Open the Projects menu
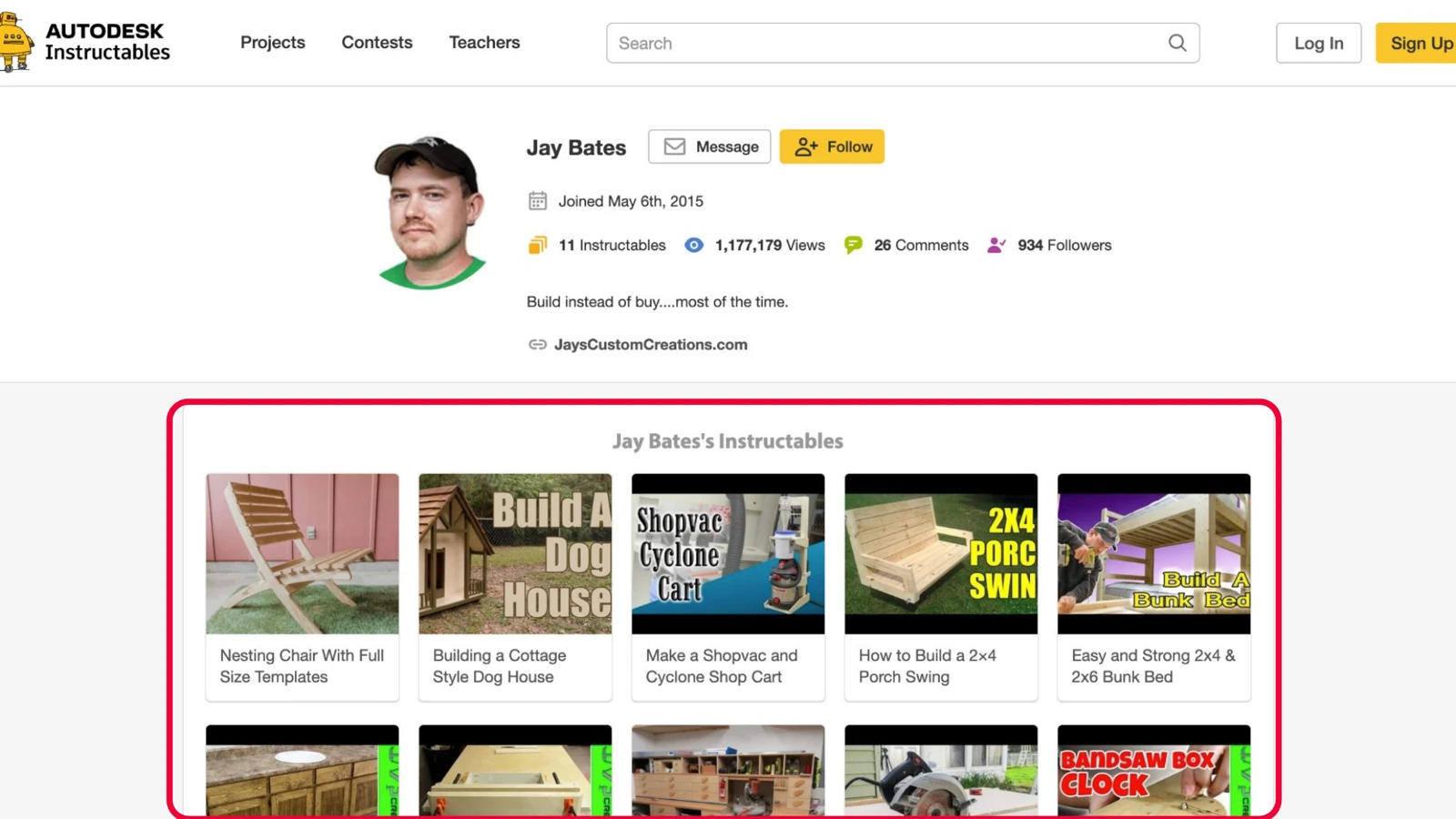The width and height of the screenshot is (1456, 819). (x=272, y=42)
